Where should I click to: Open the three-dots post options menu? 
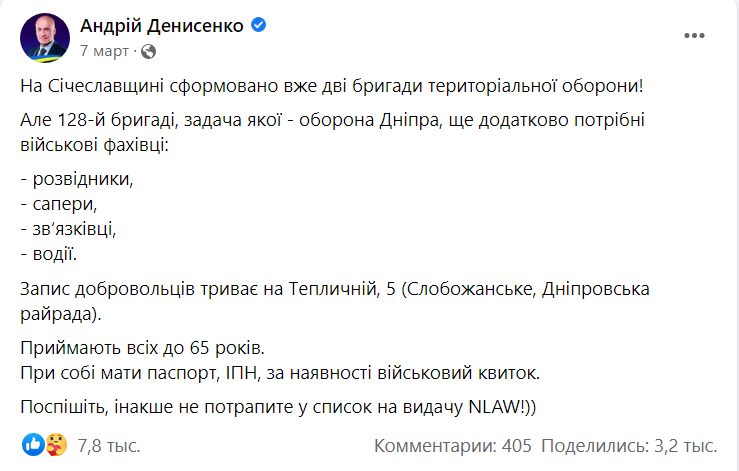[x=694, y=36]
